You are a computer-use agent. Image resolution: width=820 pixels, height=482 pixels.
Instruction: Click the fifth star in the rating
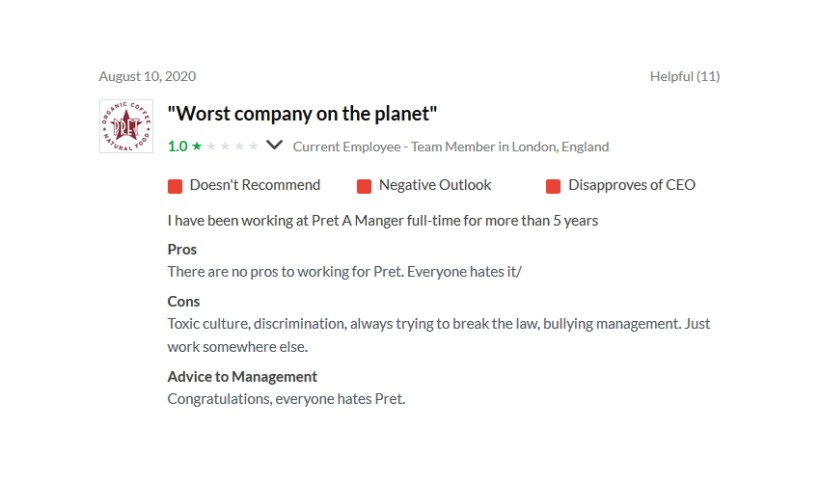pos(253,146)
